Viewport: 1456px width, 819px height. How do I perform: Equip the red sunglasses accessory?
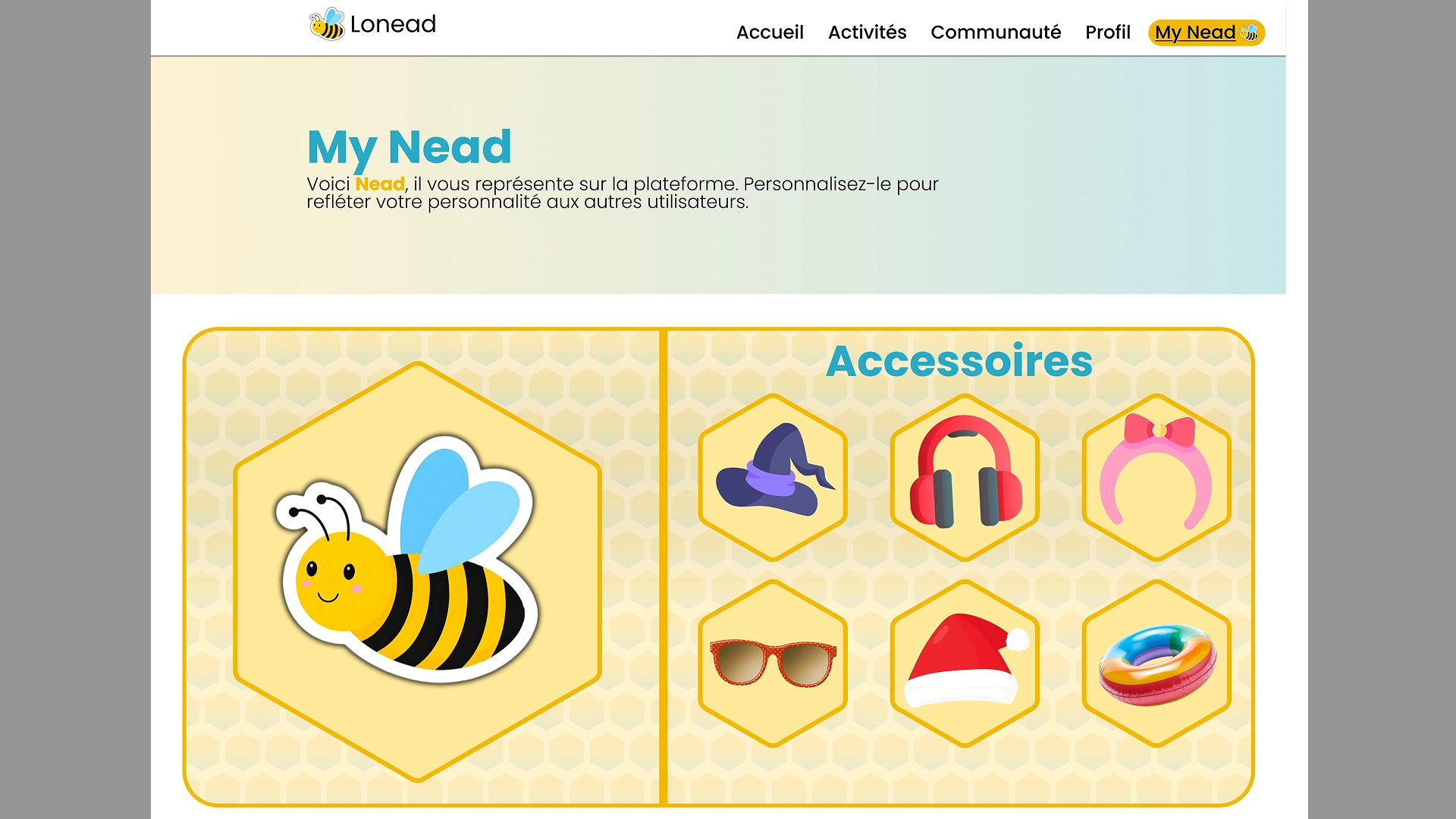tap(772, 664)
